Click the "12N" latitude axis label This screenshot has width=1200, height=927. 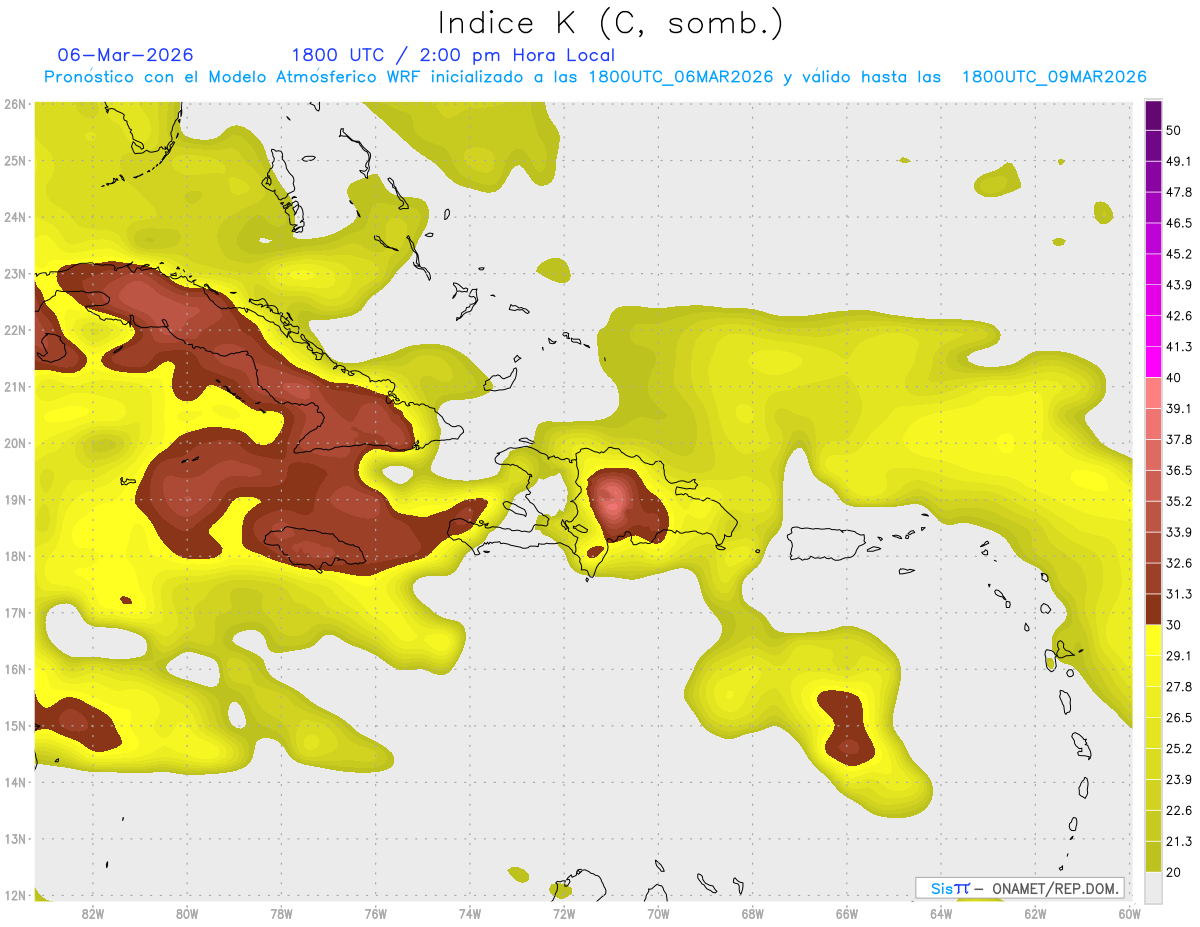tap(14, 895)
